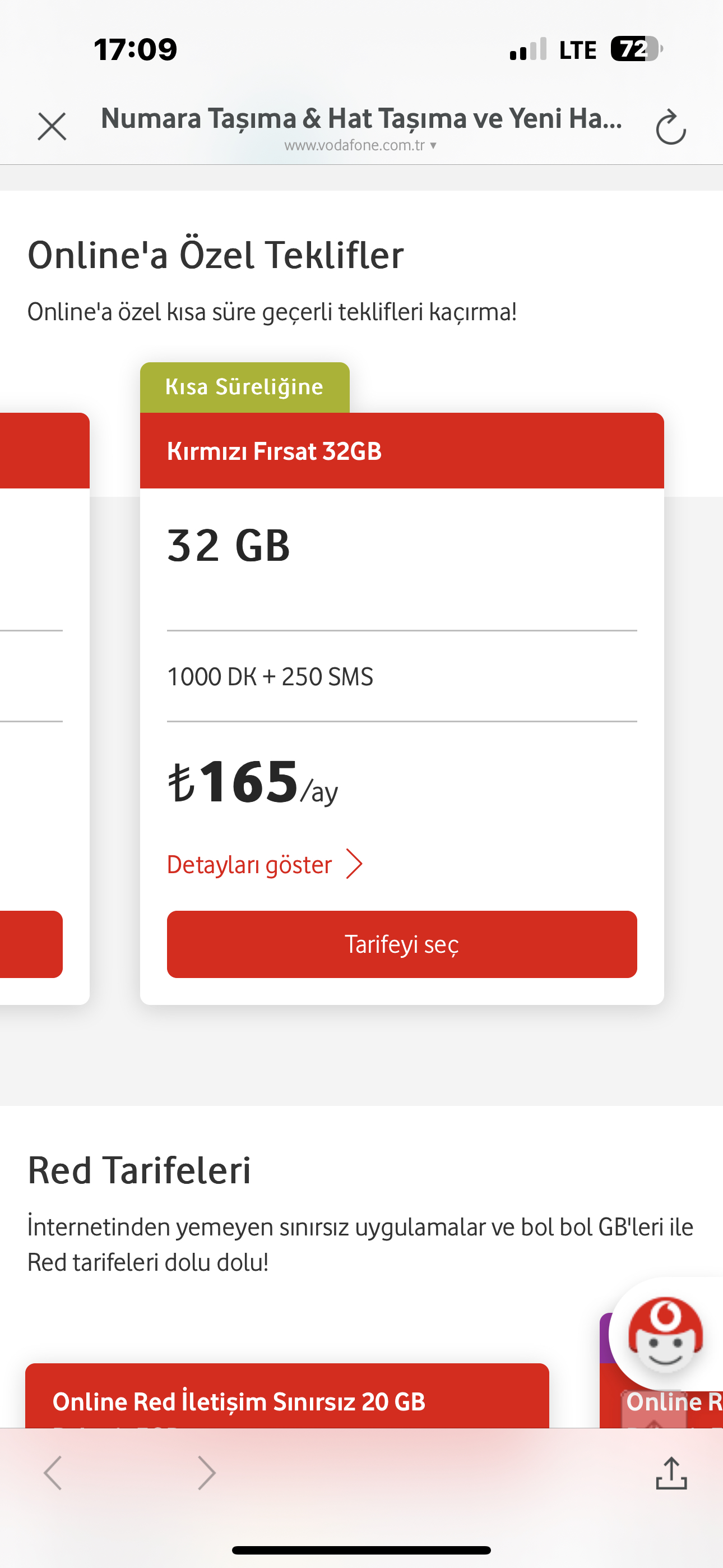Image resolution: width=723 pixels, height=1568 pixels.
Task: Open Detayları göster link
Action: (249, 864)
